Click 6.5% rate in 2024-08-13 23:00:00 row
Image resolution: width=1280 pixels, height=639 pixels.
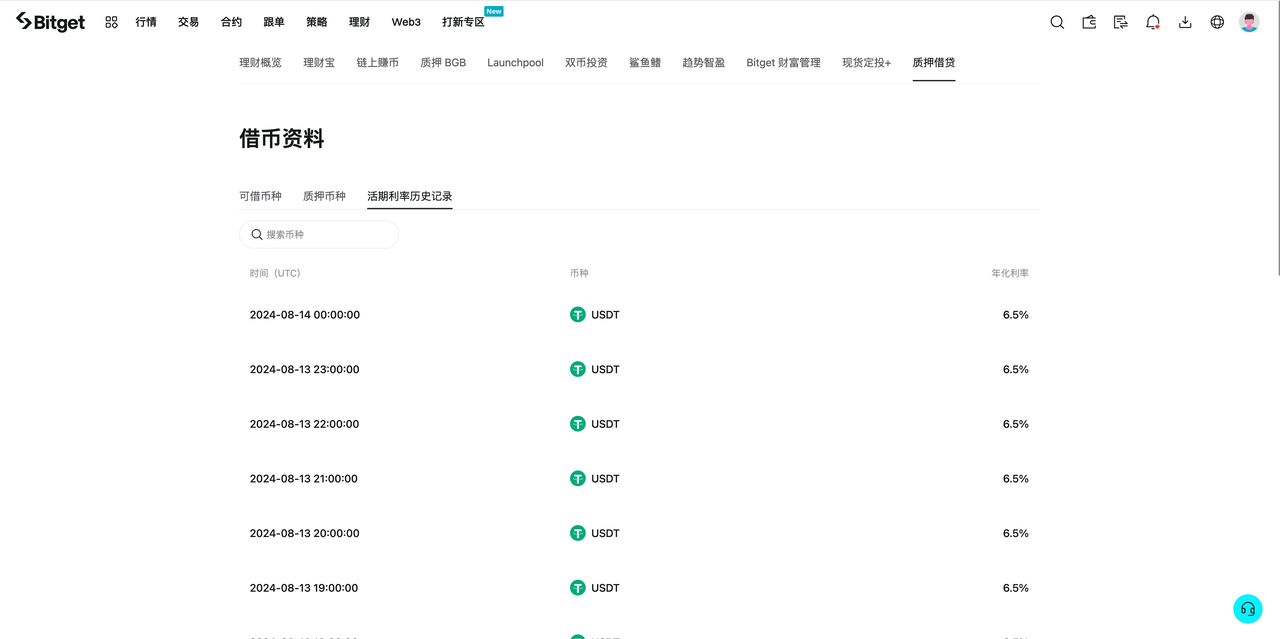[1016, 369]
